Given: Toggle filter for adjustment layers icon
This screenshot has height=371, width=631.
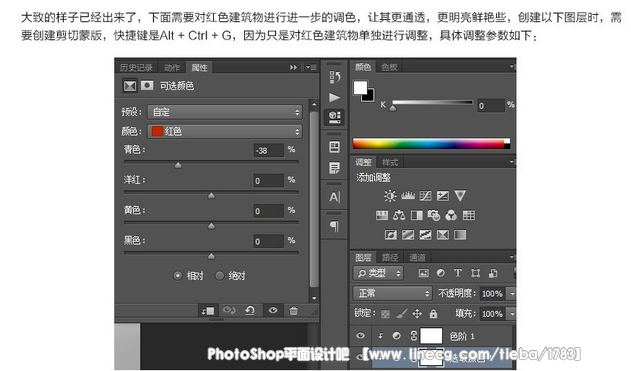Looking at the screenshot, I should (441, 273).
